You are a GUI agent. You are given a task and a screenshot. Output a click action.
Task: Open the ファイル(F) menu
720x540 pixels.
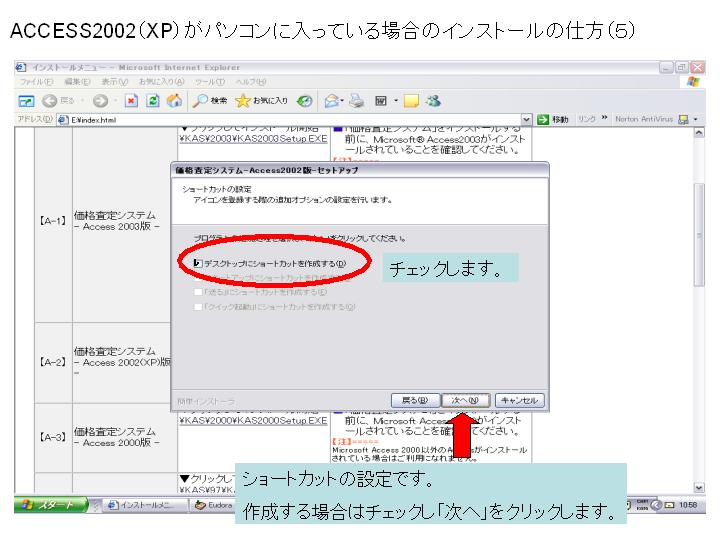pyautogui.click(x=36, y=82)
